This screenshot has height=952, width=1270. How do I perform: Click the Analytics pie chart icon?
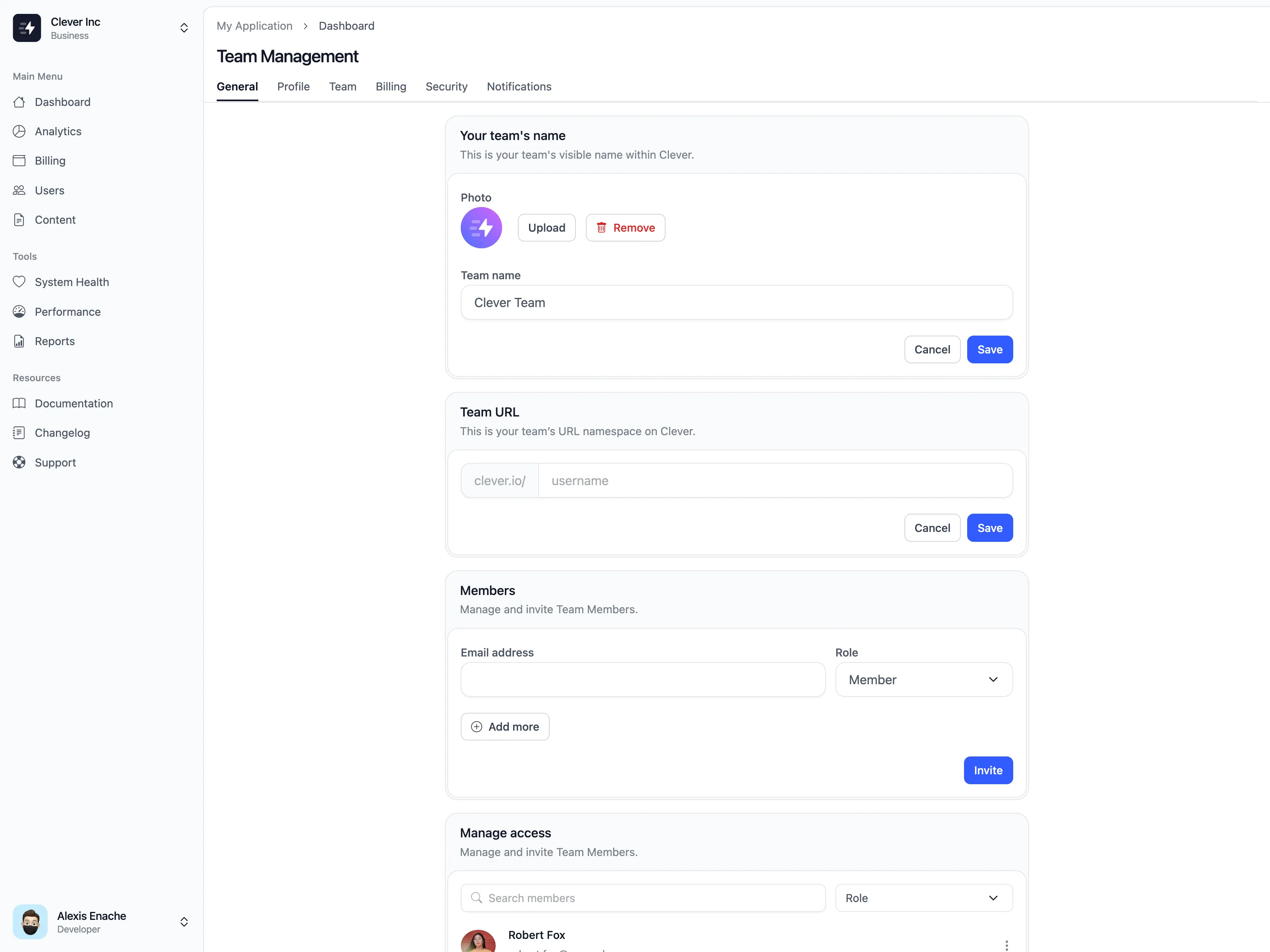(19, 131)
